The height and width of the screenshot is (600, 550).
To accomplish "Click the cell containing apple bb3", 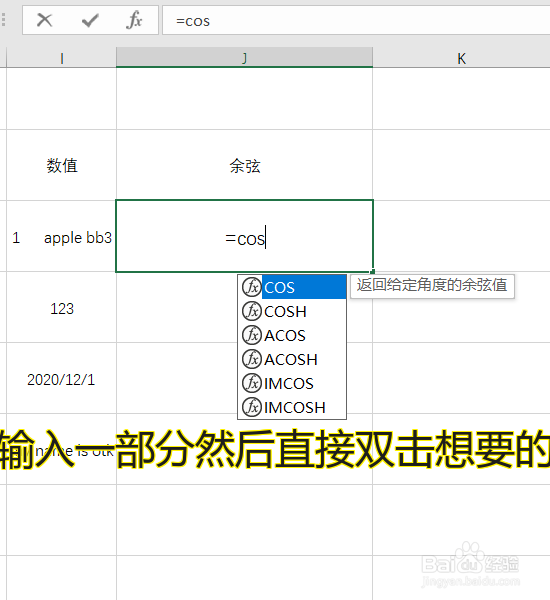I will 62,236.
